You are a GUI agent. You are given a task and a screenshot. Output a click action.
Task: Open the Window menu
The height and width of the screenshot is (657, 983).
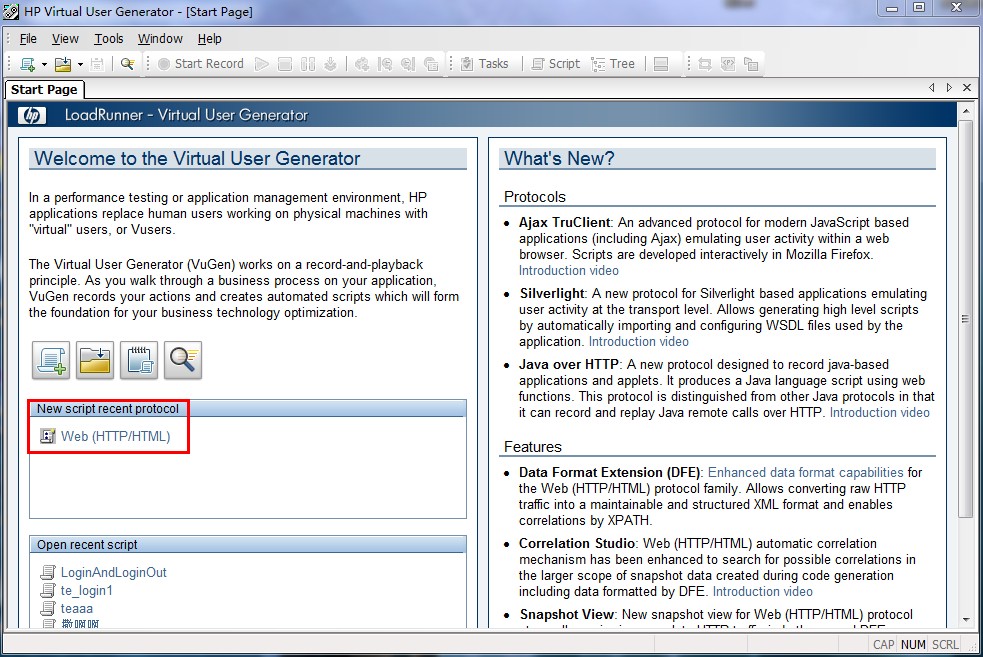tap(160, 39)
